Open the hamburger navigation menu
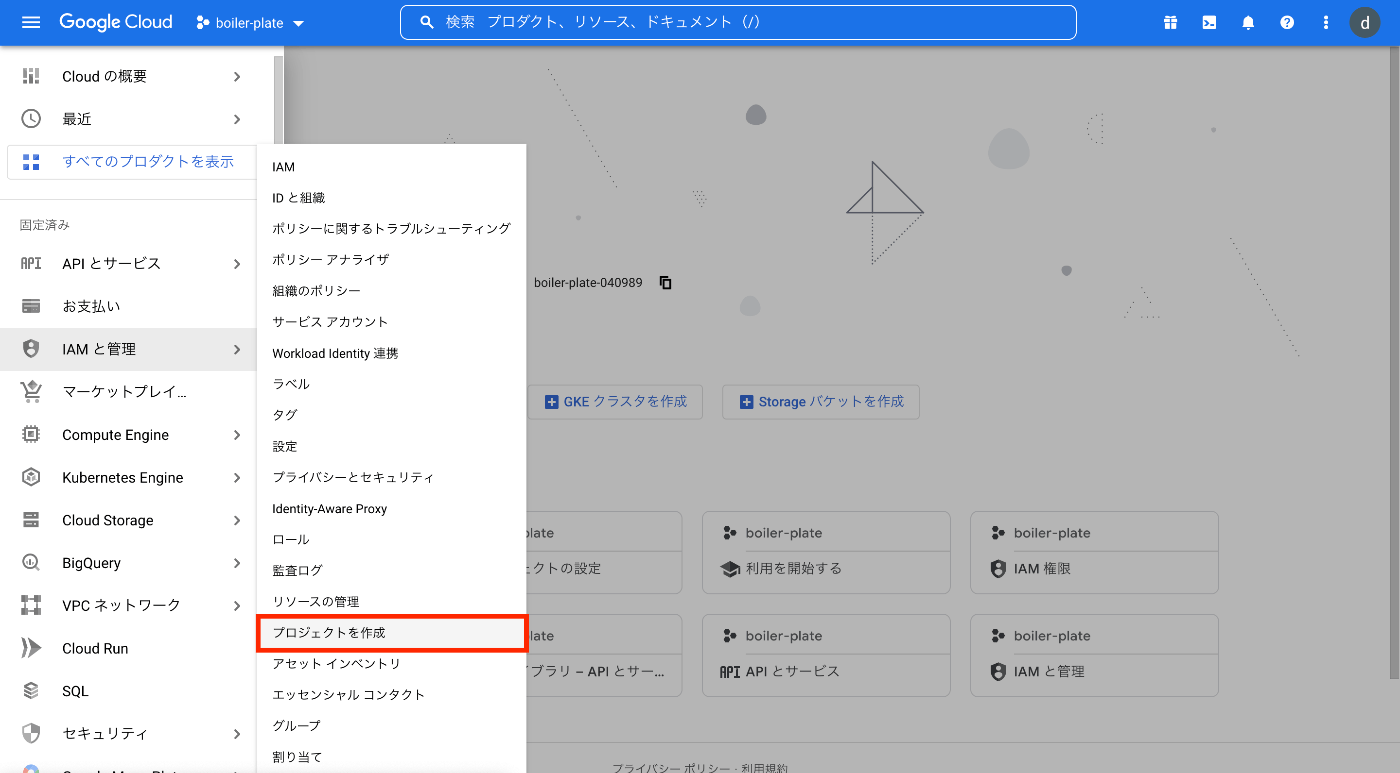 (31, 22)
